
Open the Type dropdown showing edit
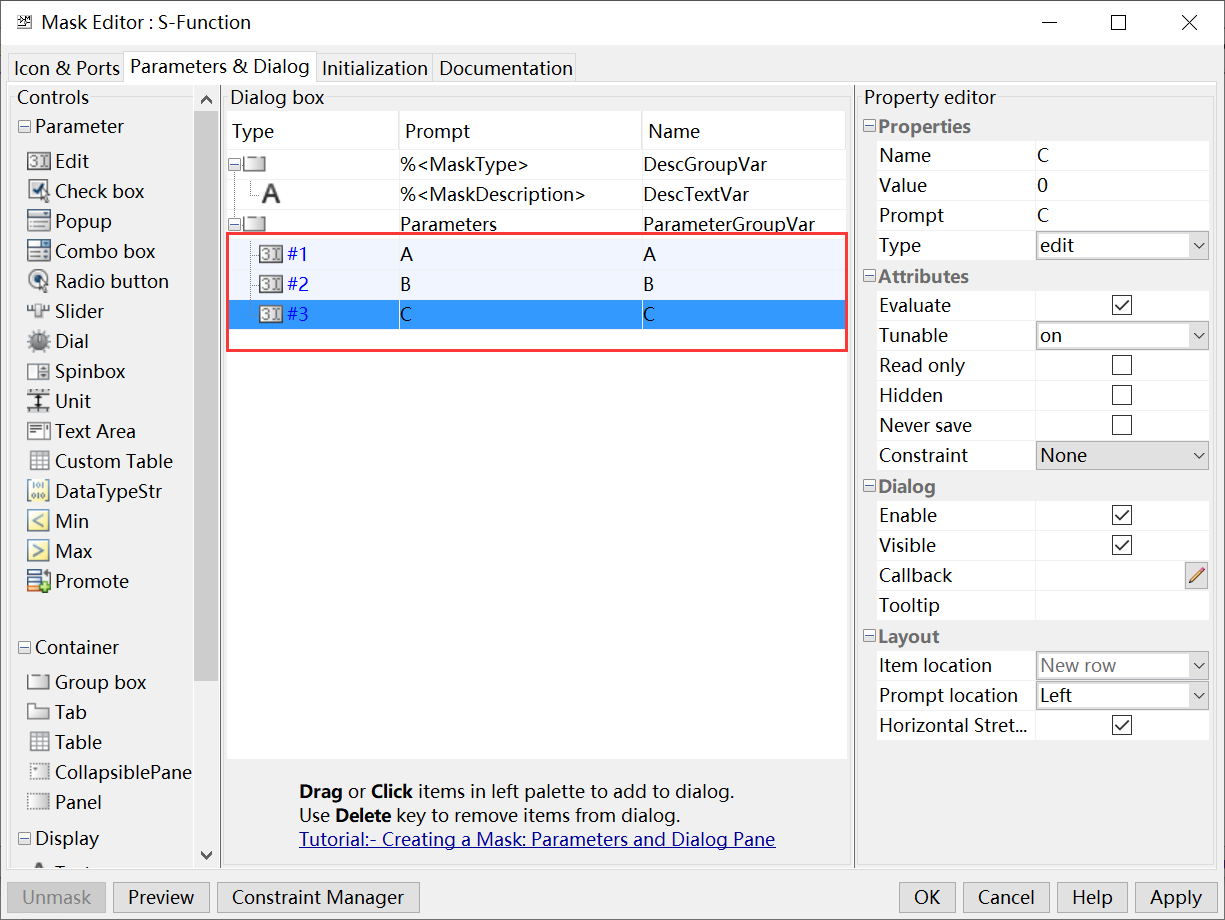point(1122,245)
